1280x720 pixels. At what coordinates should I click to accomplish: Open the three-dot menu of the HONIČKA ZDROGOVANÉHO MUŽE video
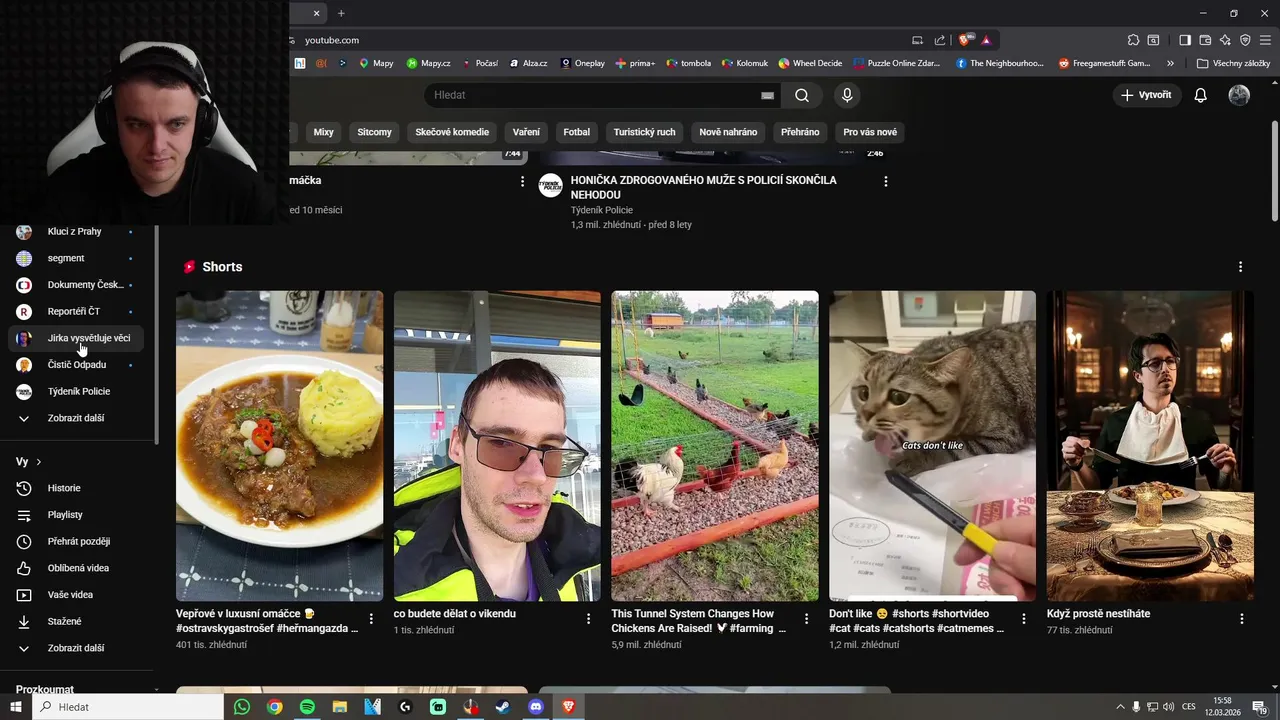click(885, 181)
